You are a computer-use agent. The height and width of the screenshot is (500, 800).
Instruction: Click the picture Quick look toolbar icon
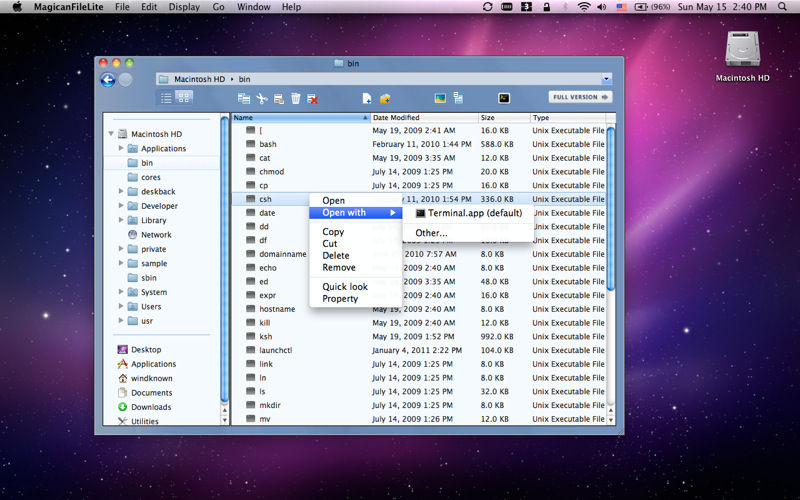(x=440, y=98)
